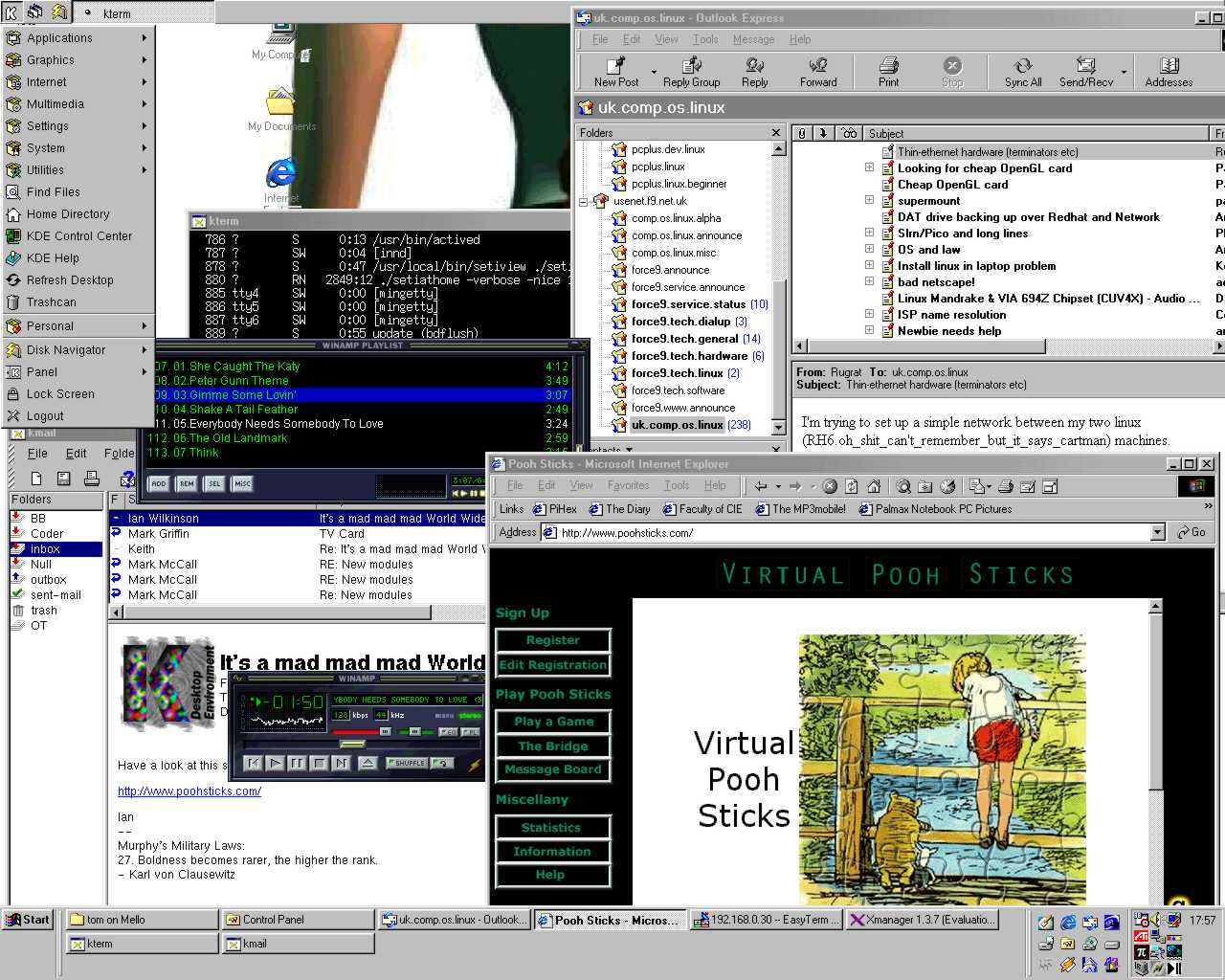Open Send/Recv dropdown arrow

point(1124,72)
